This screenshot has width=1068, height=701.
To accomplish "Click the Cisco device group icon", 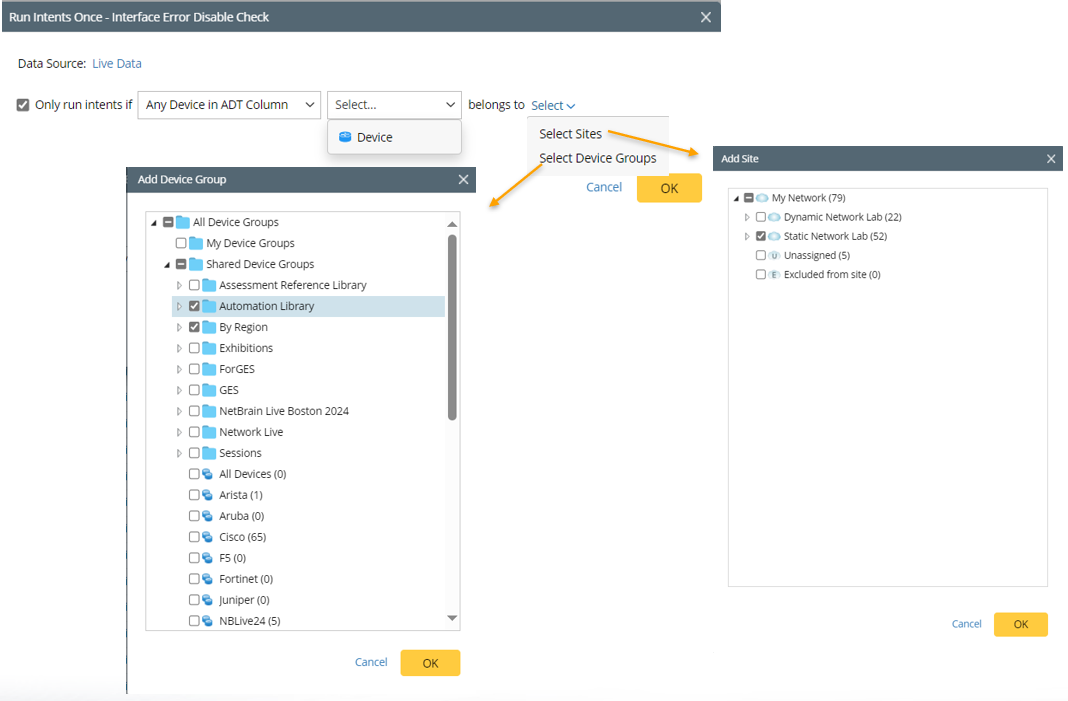I will click(207, 537).
